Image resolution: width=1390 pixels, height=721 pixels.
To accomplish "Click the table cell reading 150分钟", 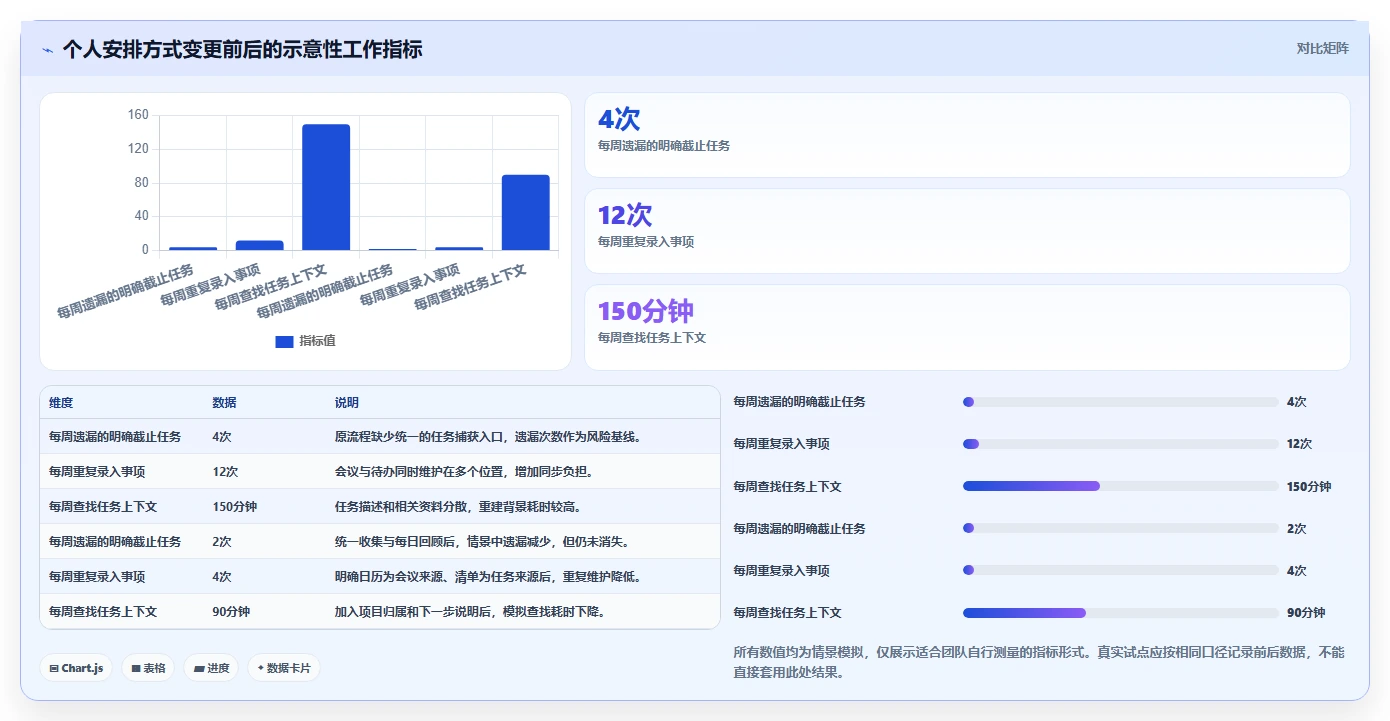I will coord(234,507).
